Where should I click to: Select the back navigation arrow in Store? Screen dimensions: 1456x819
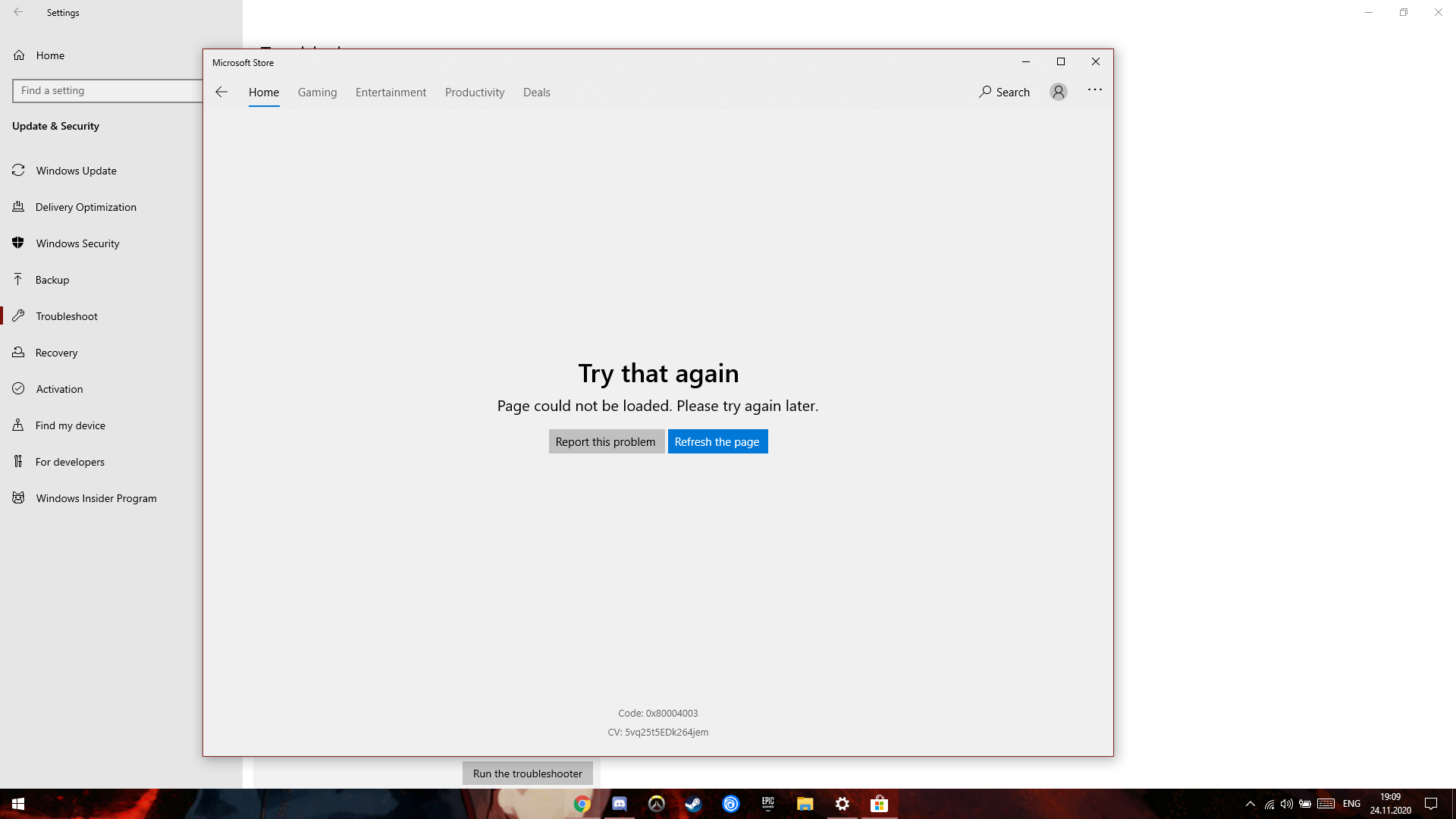[222, 91]
